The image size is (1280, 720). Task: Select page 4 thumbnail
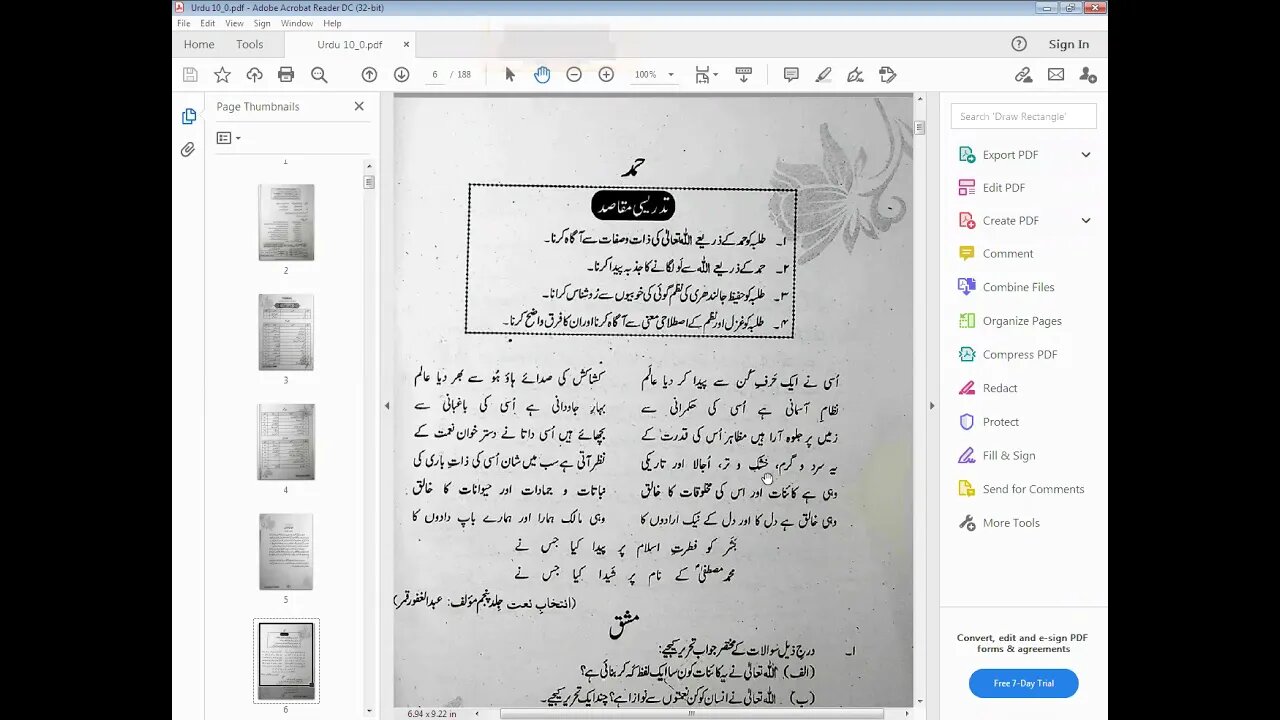[x=286, y=442]
